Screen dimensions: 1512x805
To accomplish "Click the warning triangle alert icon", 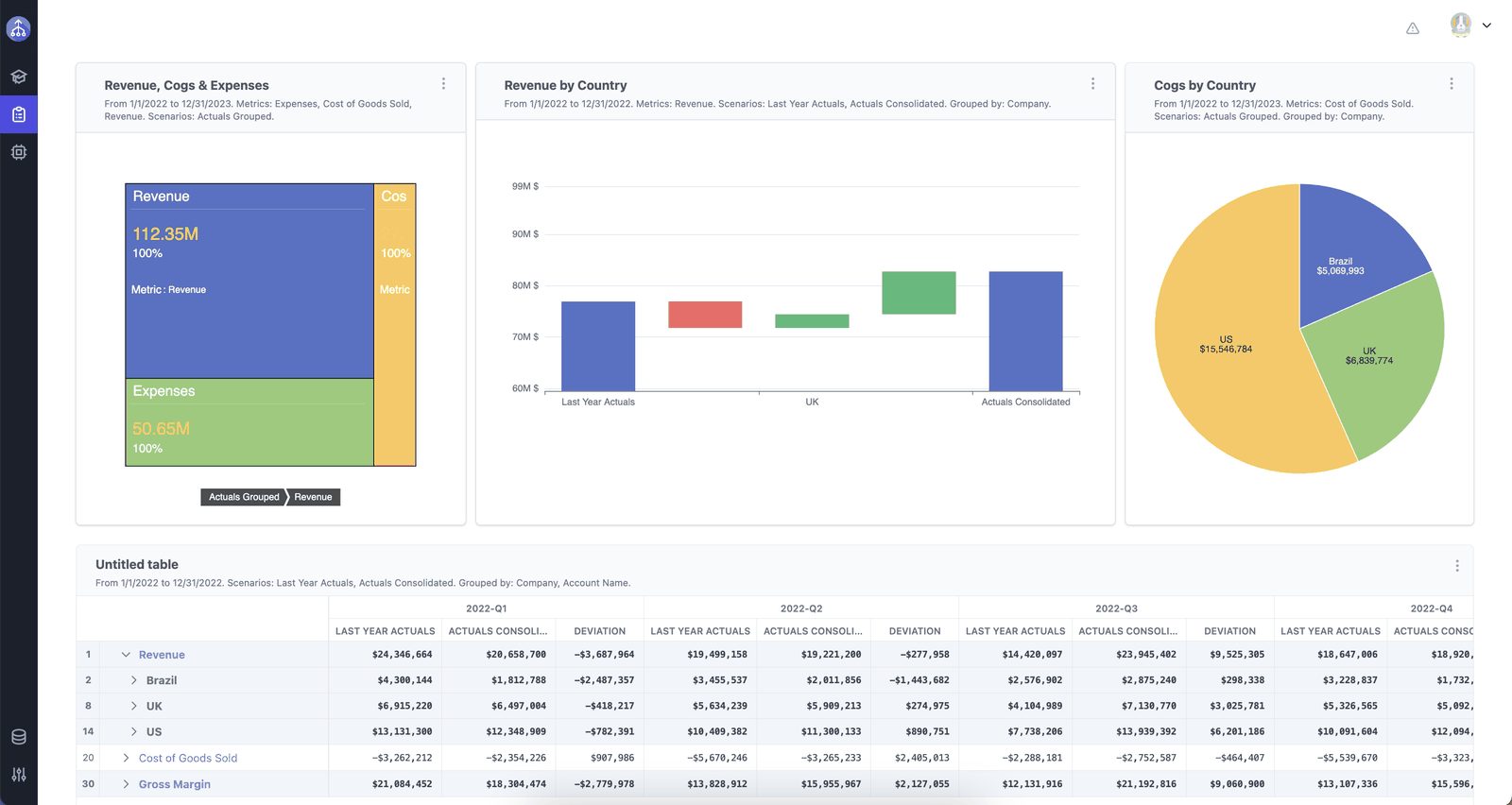I will point(1412,28).
